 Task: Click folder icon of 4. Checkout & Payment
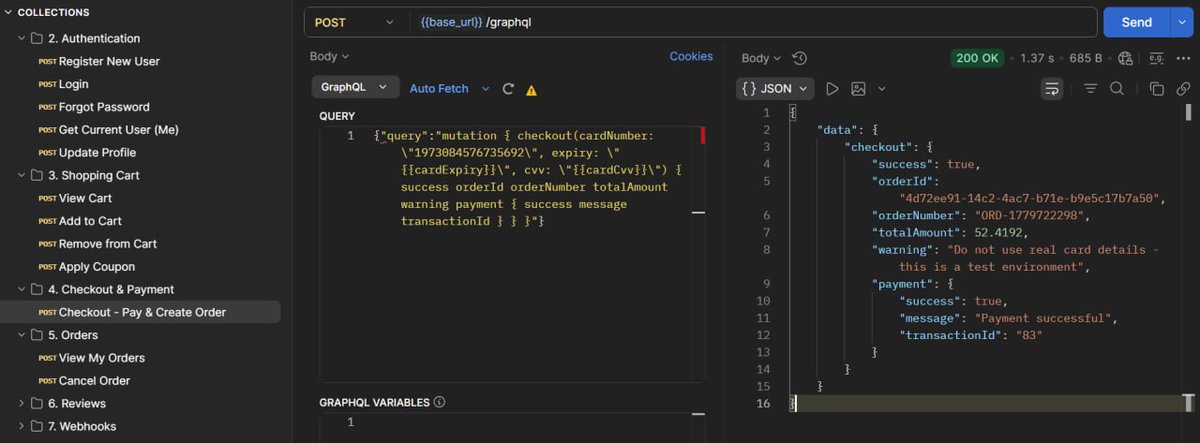click(x=37, y=289)
